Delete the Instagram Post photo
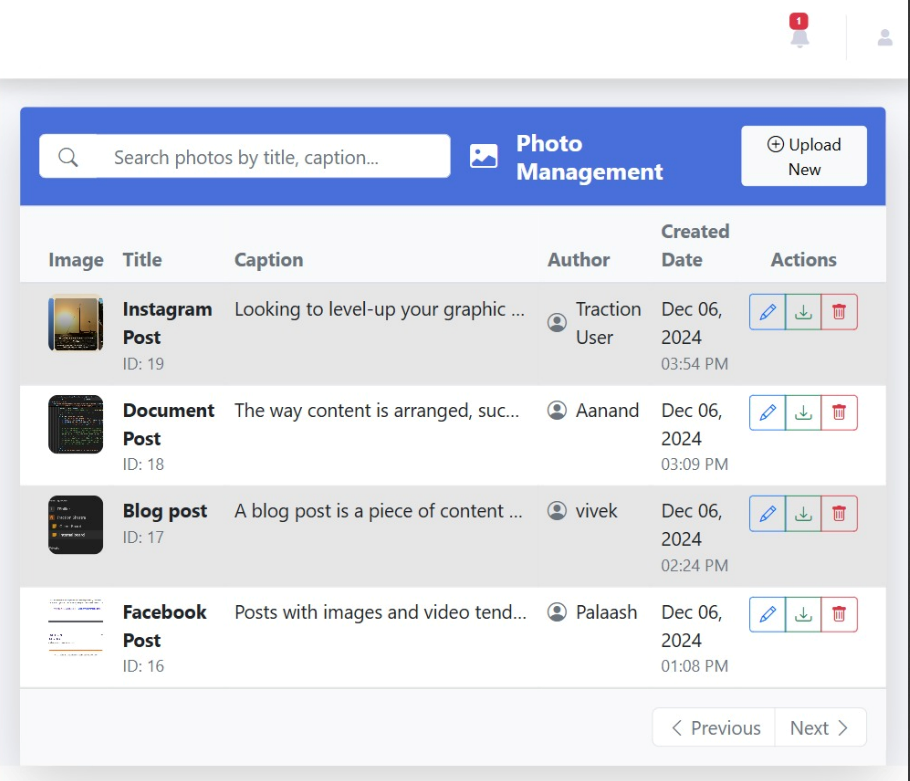Viewport: 910px width, 781px height. (839, 312)
